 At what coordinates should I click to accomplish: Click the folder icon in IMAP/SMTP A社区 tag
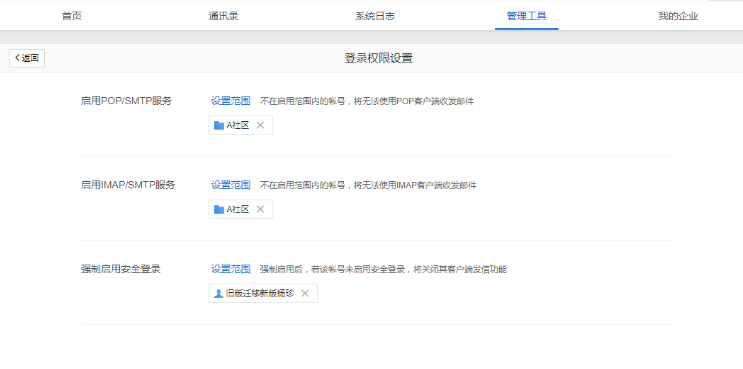219,209
